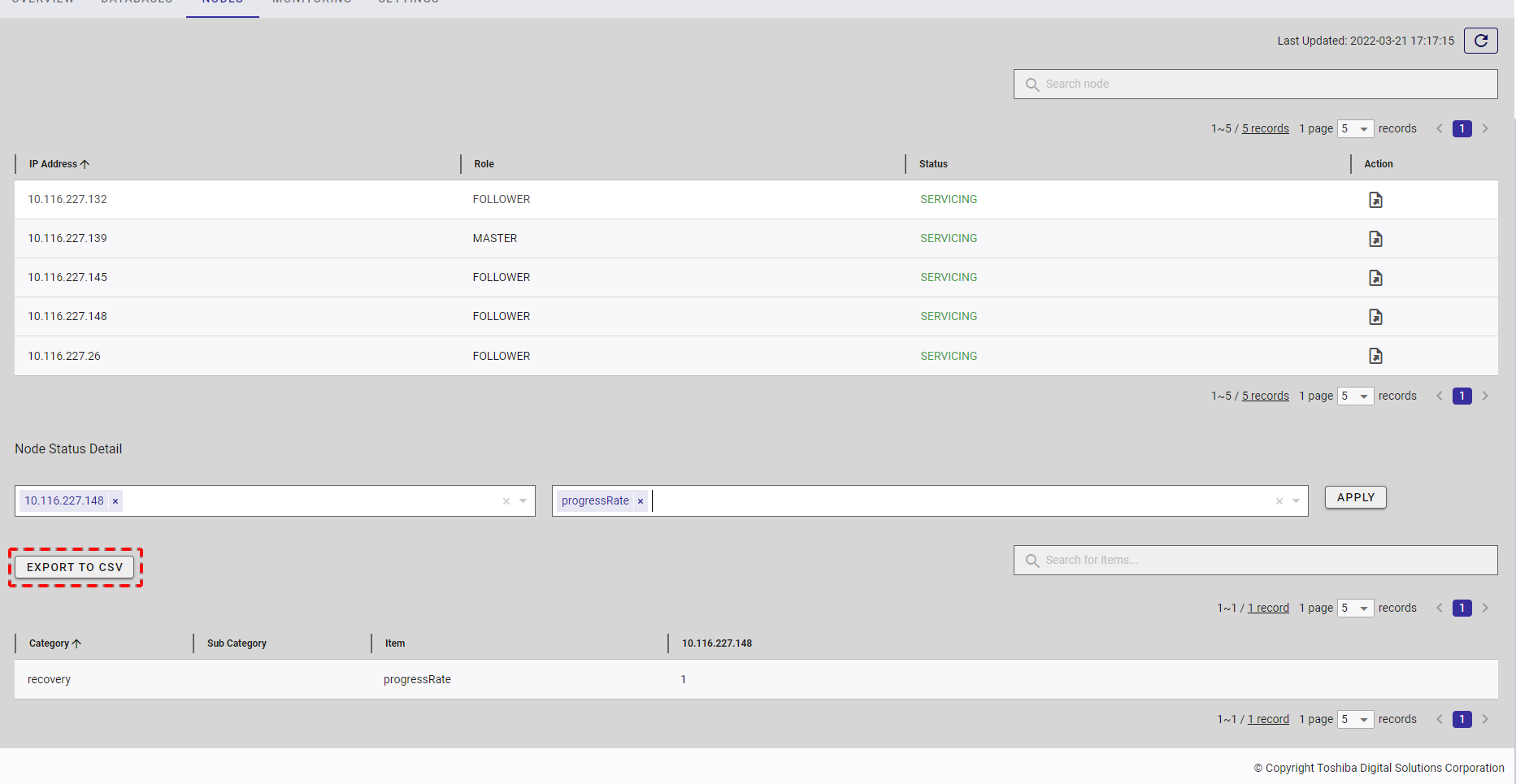Screen dimensions: 1516x784
Task: Expand the node selection dropdown arrow
Action: click(523, 501)
